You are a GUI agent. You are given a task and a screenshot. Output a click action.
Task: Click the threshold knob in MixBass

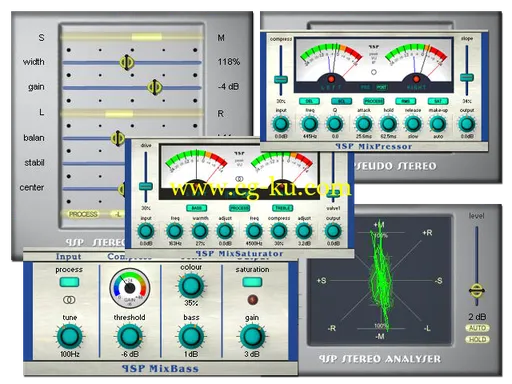[x=130, y=337]
